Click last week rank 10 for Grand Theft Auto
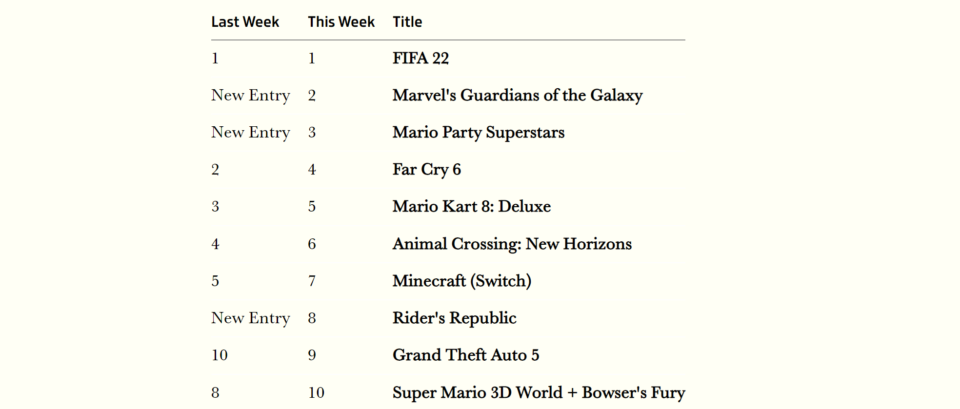 tap(219, 356)
